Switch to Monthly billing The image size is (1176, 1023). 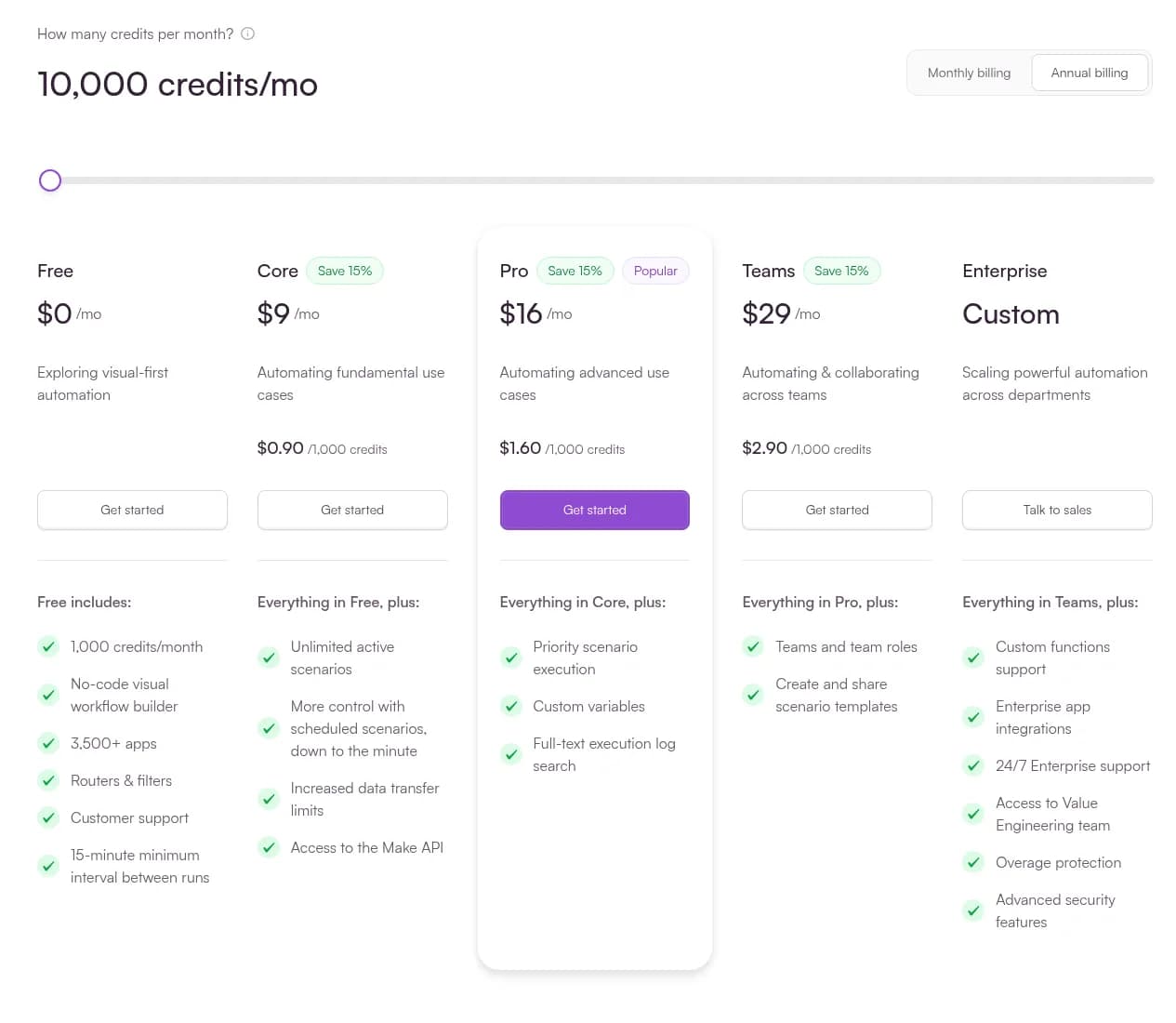pyautogui.click(x=969, y=73)
